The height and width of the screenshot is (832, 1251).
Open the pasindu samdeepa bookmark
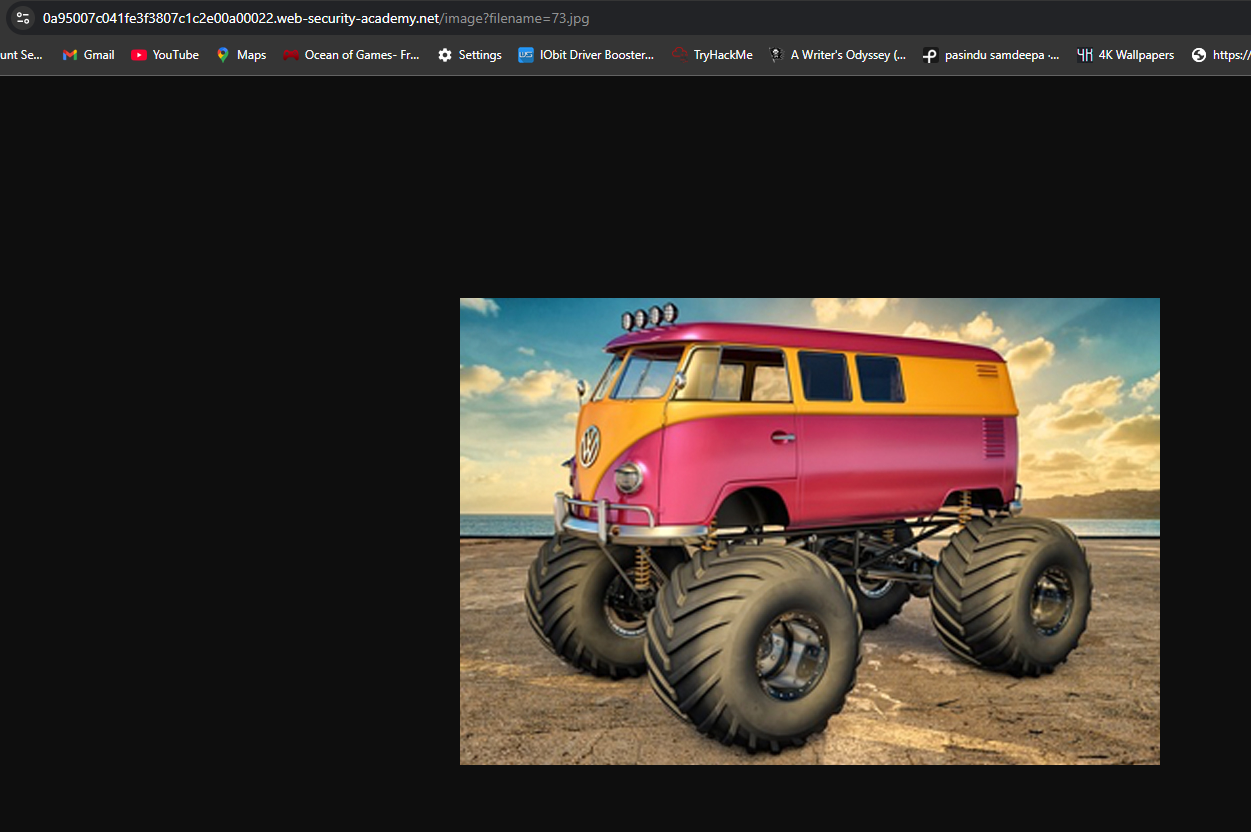click(991, 55)
